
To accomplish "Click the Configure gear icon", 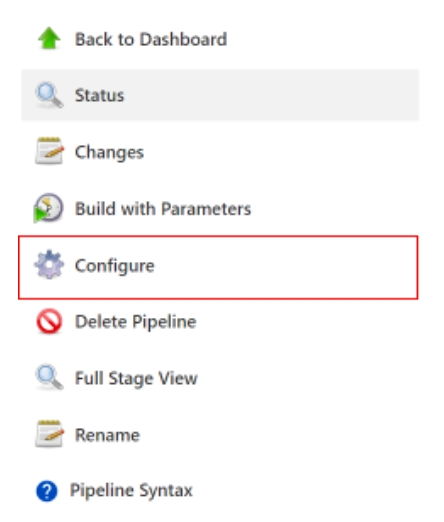I will click(49, 265).
